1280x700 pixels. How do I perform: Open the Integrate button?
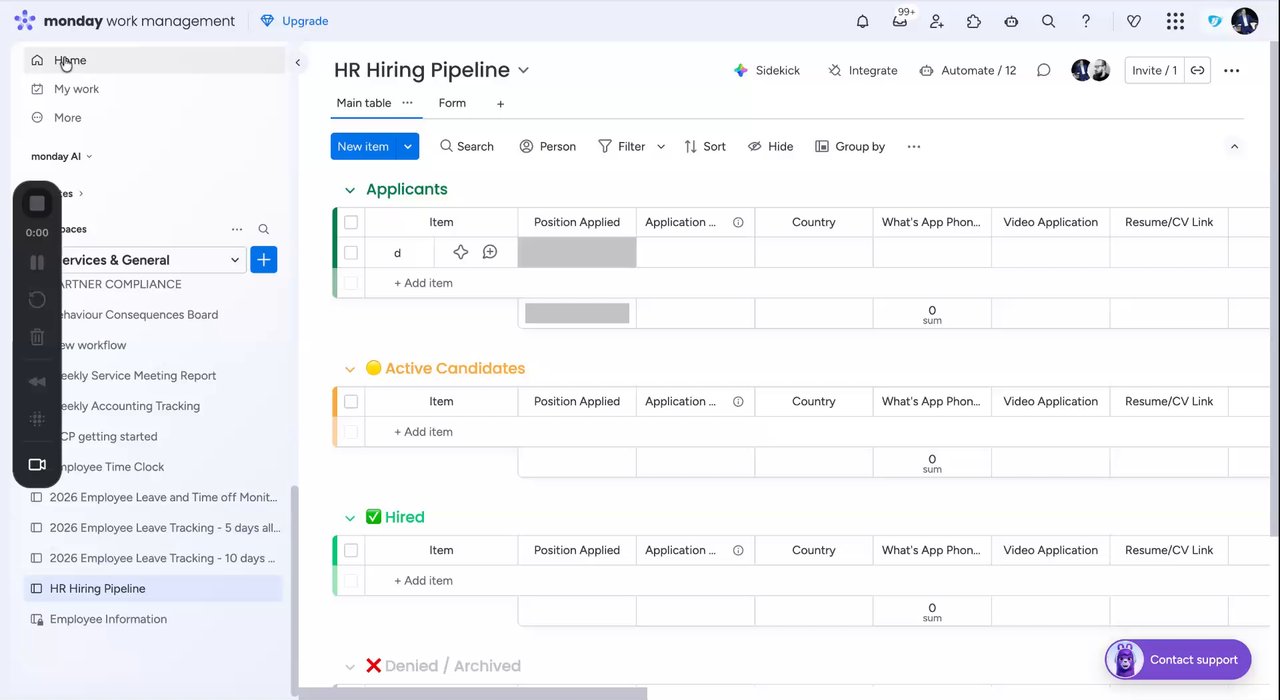point(862,70)
